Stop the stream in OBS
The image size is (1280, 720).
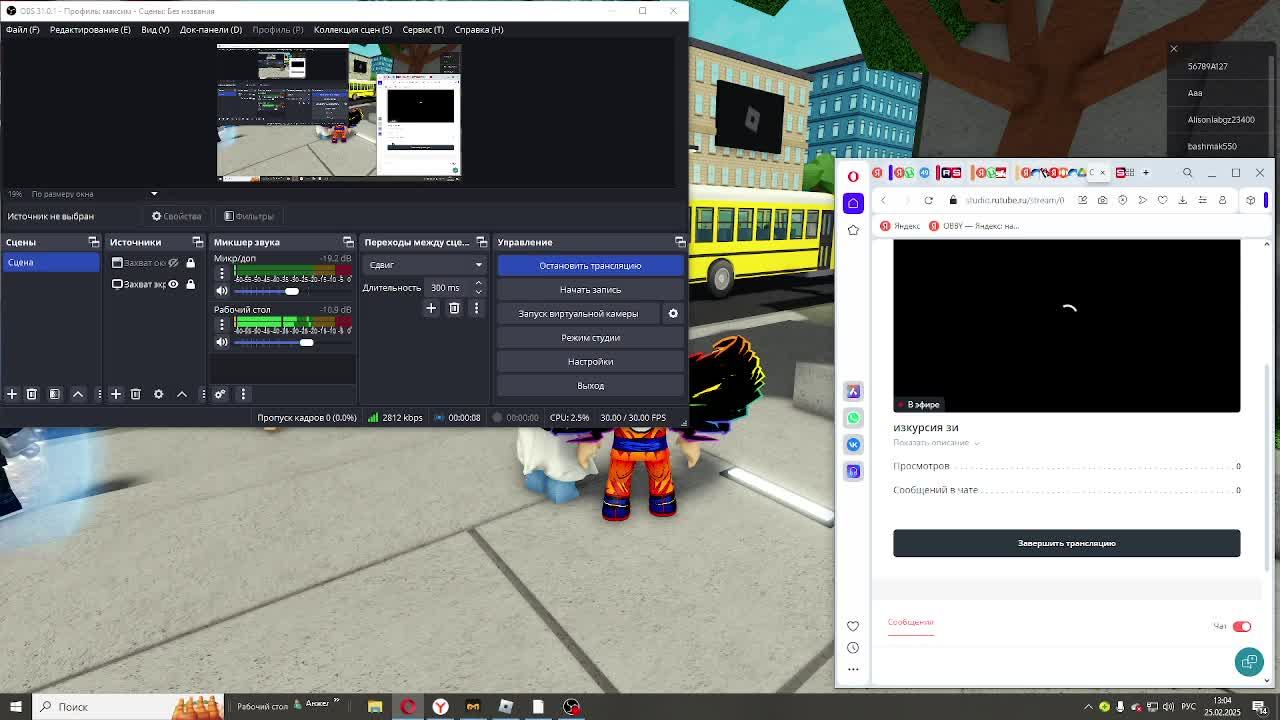coord(590,266)
